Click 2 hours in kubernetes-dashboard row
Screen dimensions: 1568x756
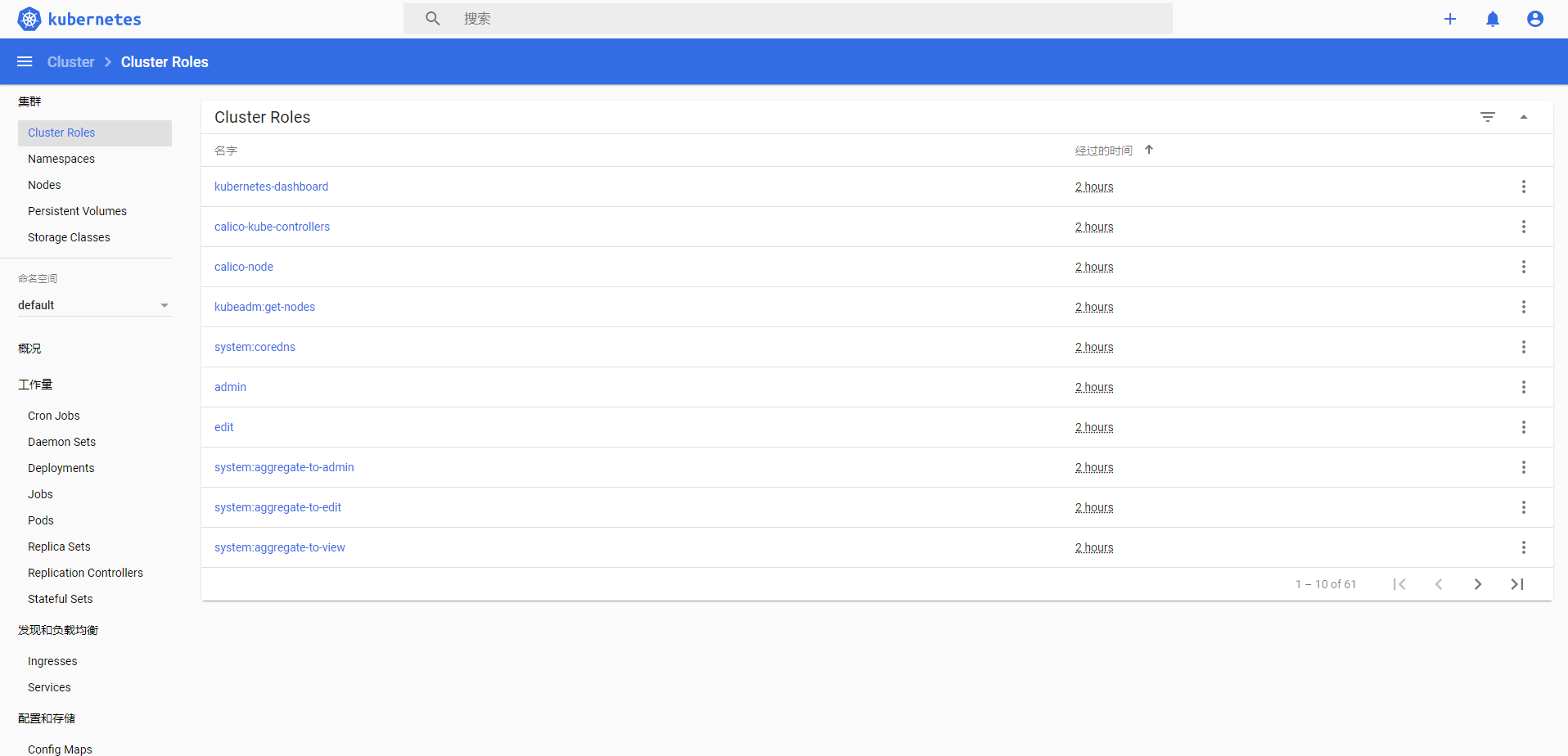point(1094,187)
